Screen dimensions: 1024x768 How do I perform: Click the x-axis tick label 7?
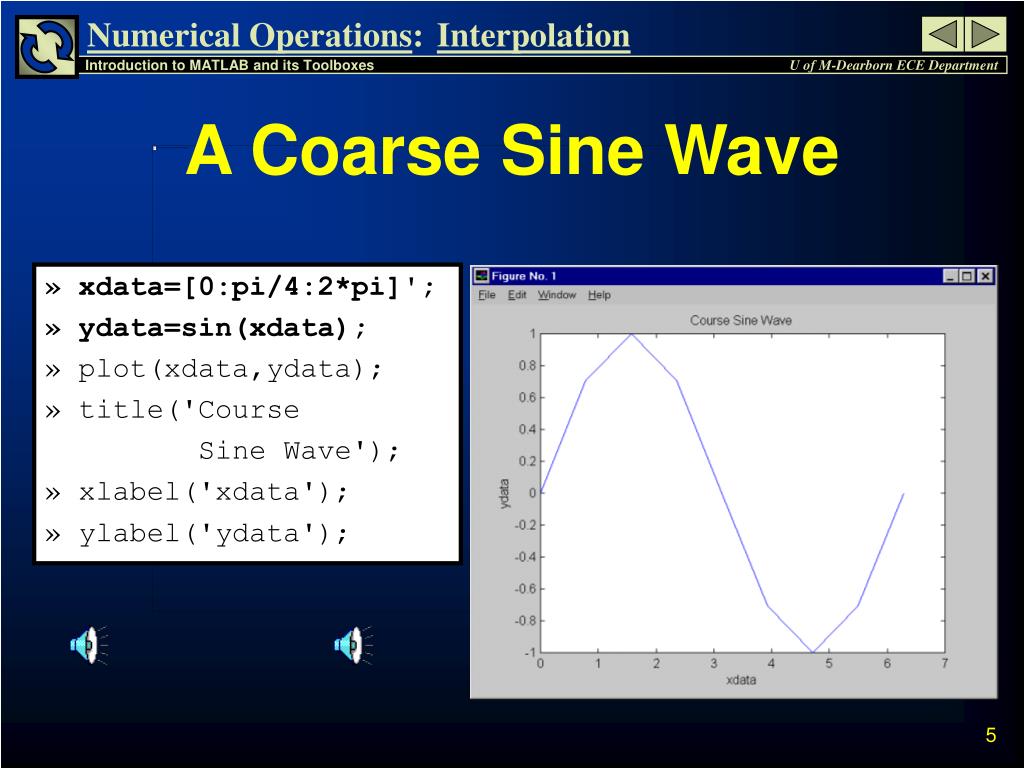[944, 664]
